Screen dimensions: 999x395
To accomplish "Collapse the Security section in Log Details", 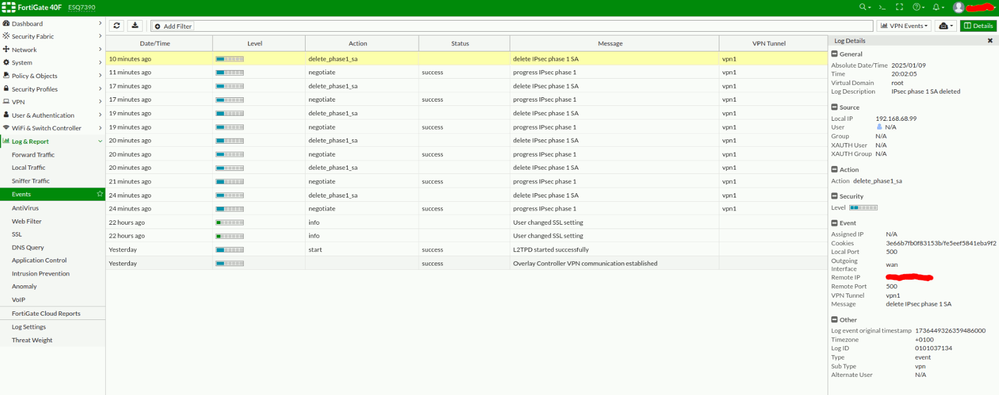I will 835,197.
